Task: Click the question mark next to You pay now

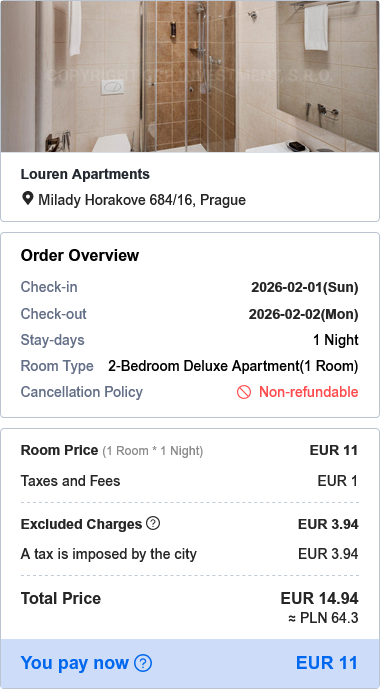Action: [x=143, y=663]
